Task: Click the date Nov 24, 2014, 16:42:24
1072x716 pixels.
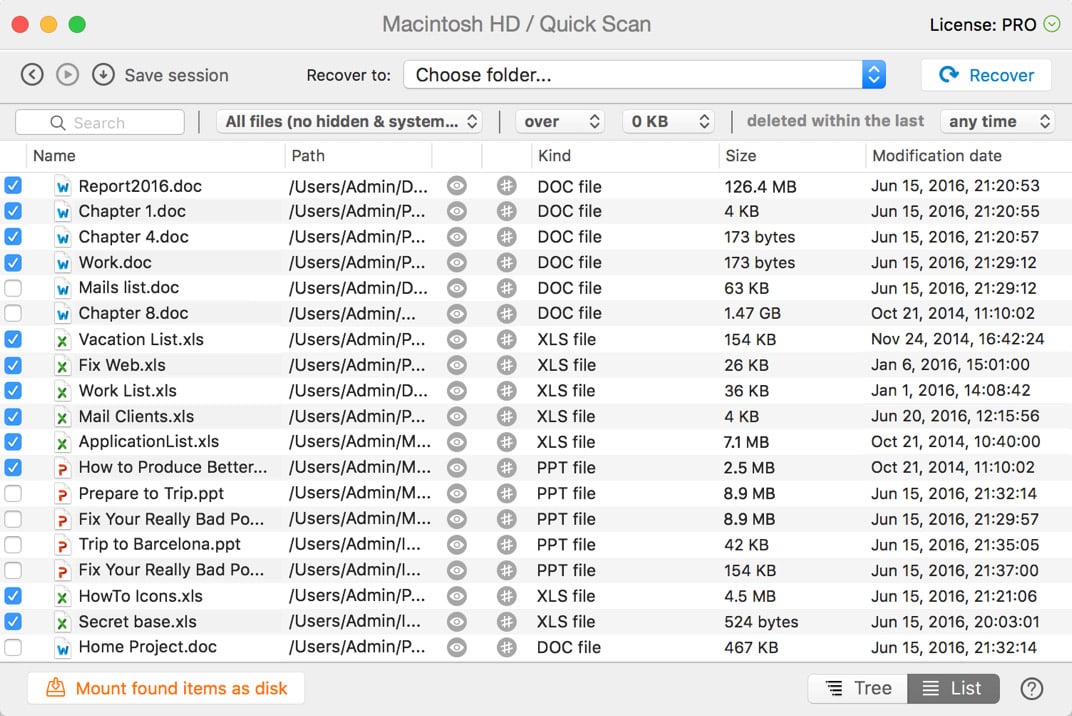Action: coord(957,339)
